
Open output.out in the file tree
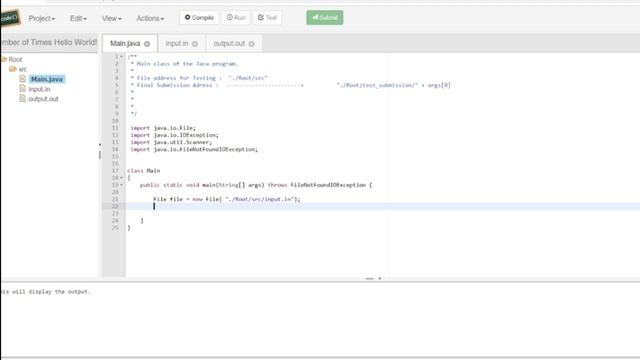(x=43, y=99)
